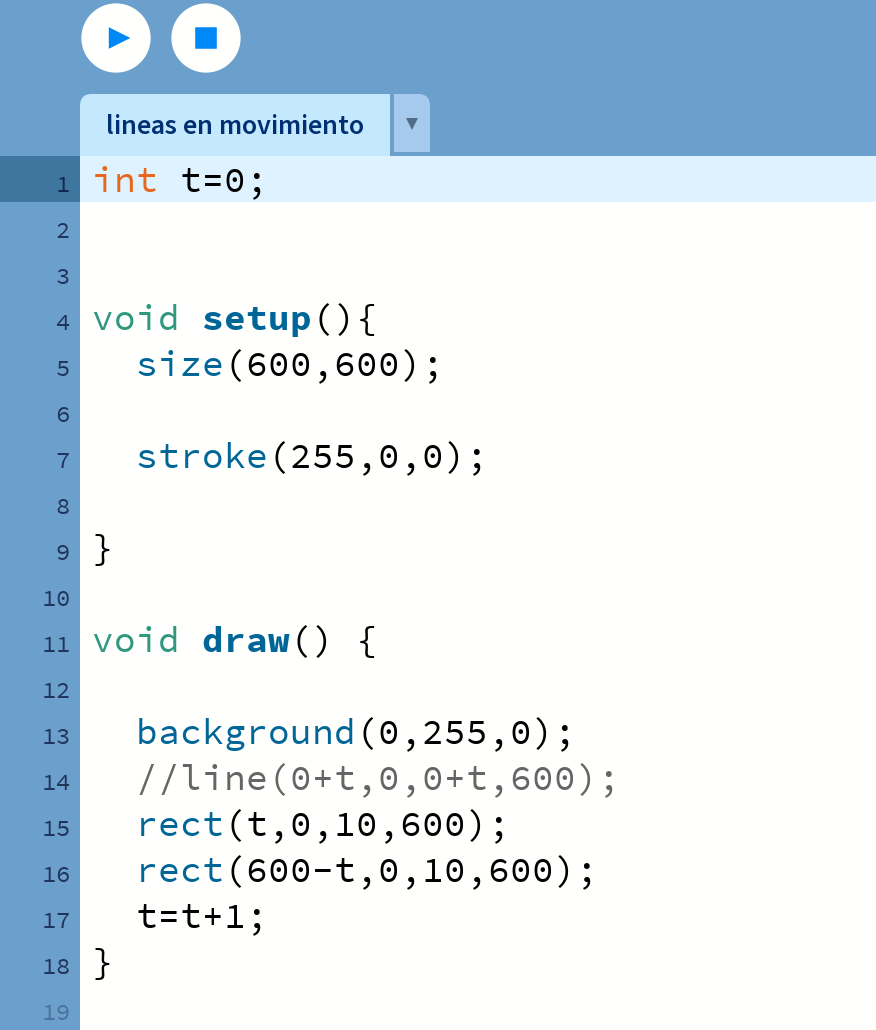The width and height of the screenshot is (876, 1030).
Task: Click line number 11 in gutter
Action: [x=58, y=645]
